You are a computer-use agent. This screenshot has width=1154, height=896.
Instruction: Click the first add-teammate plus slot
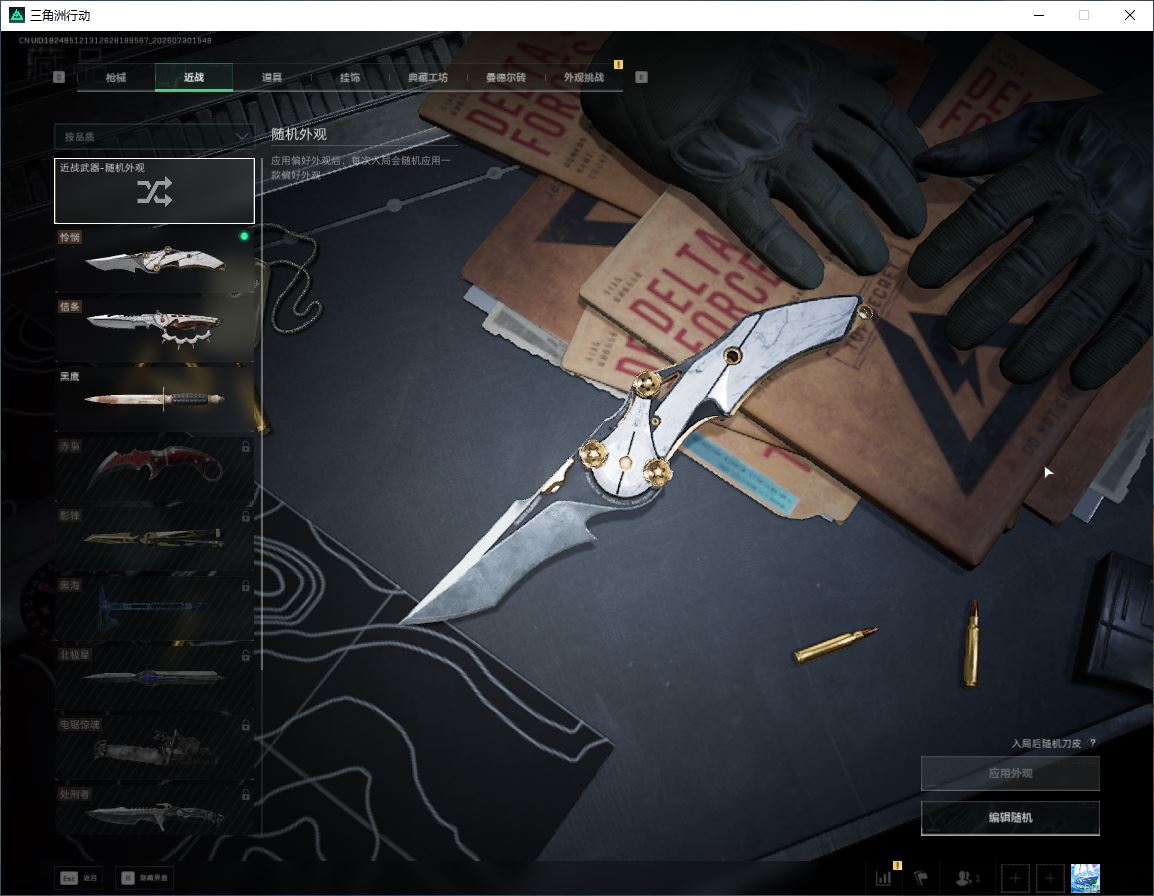point(1015,878)
